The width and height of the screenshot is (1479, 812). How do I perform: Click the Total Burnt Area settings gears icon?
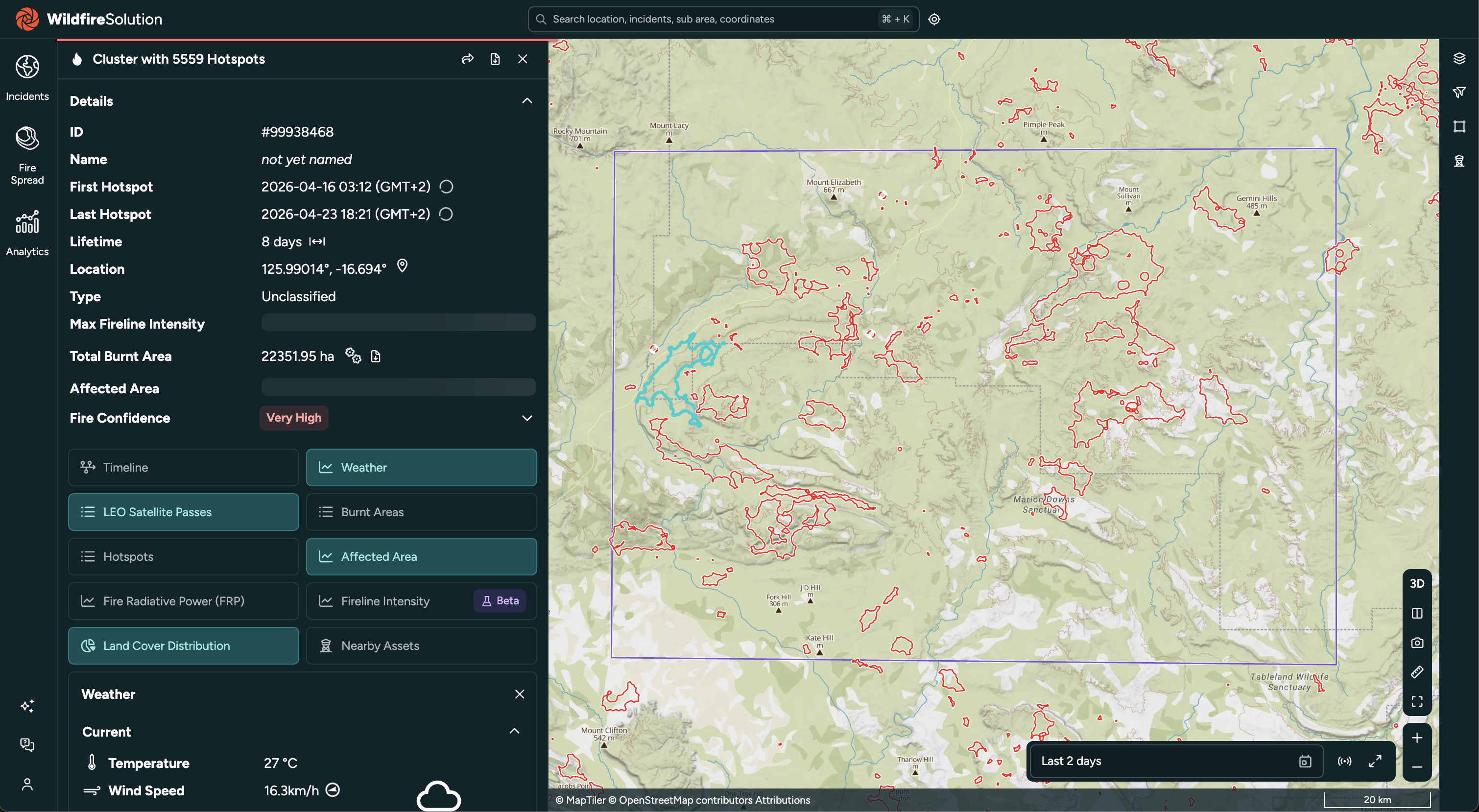(353, 356)
